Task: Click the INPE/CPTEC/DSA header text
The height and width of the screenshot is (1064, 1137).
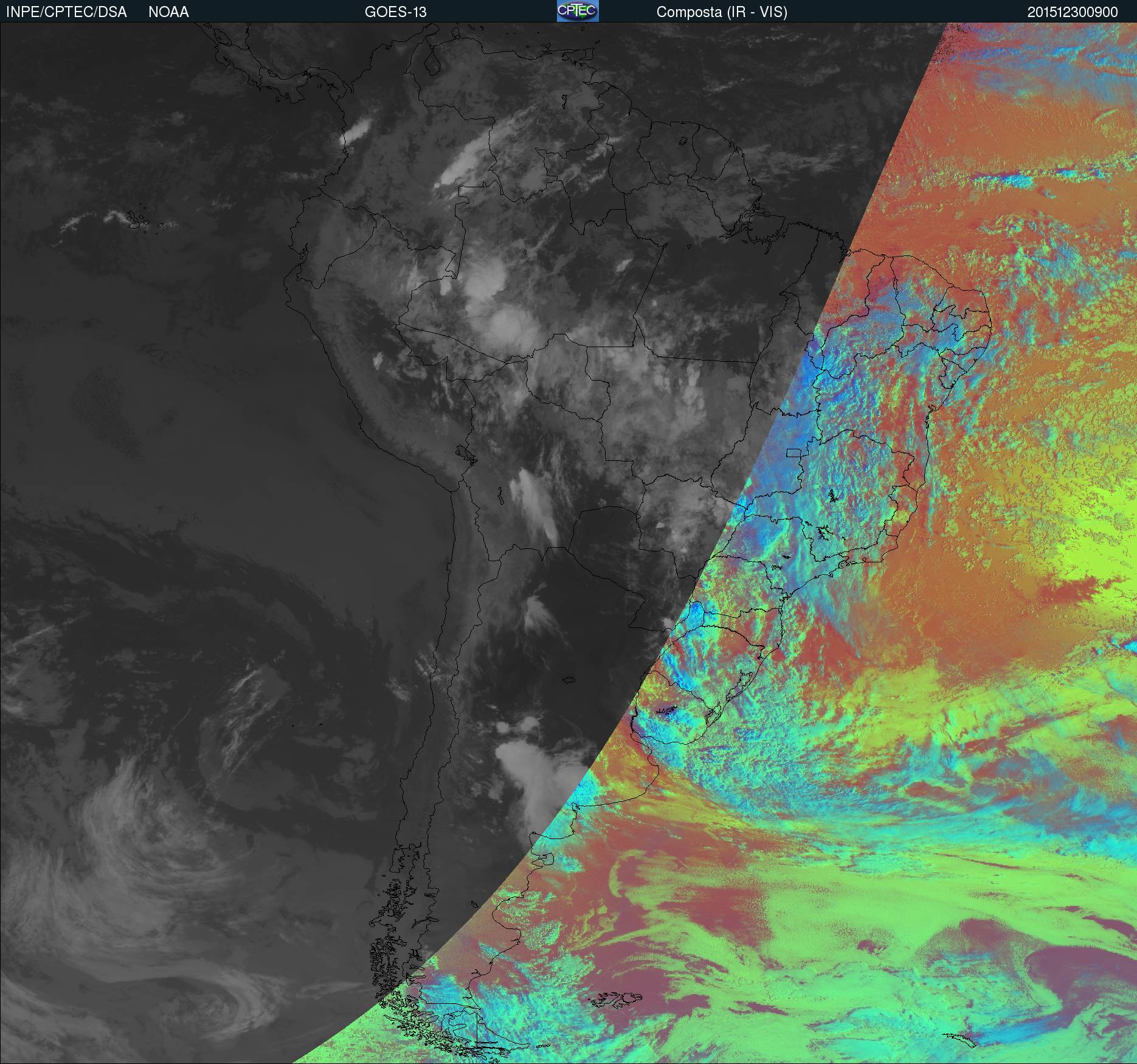Action: [66, 12]
